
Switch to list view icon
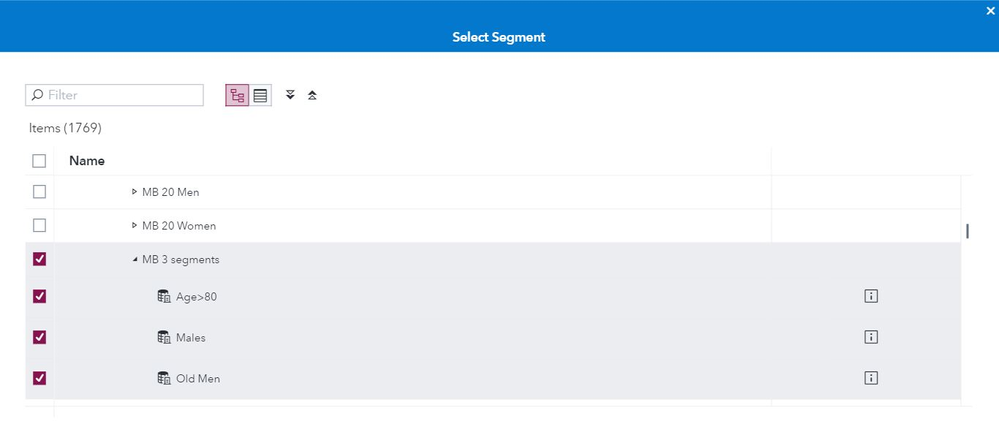pyautogui.click(x=261, y=96)
